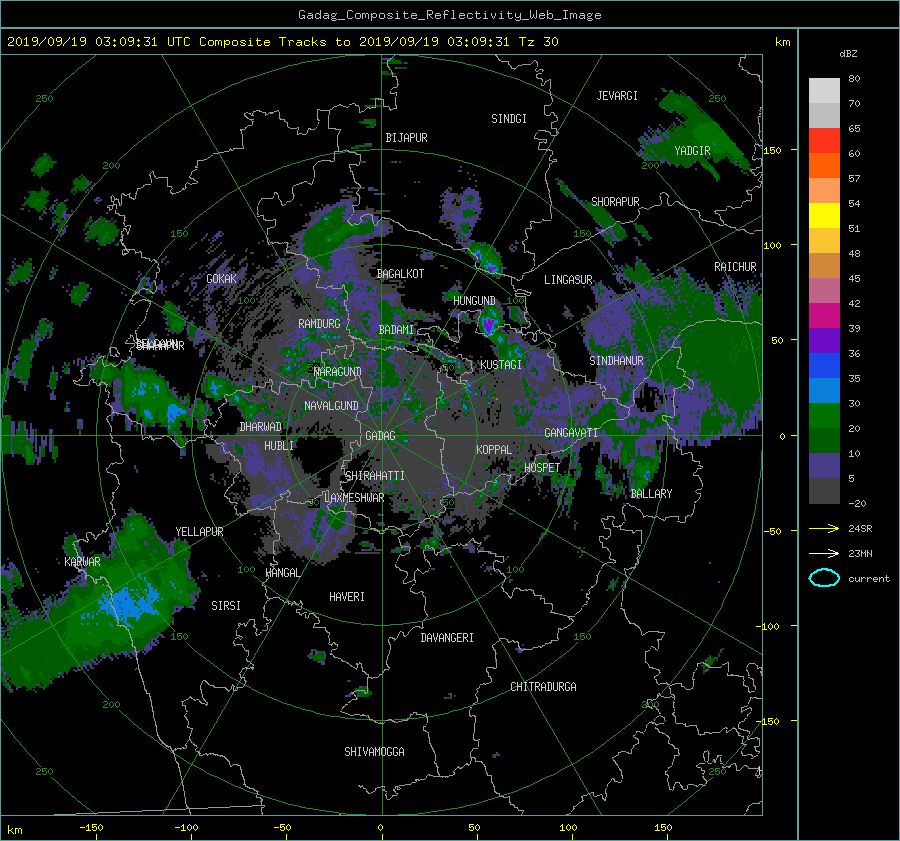Click the white 23MN track arrow icon
This screenshot has height=841, width=900.
(x=824, y=553)
